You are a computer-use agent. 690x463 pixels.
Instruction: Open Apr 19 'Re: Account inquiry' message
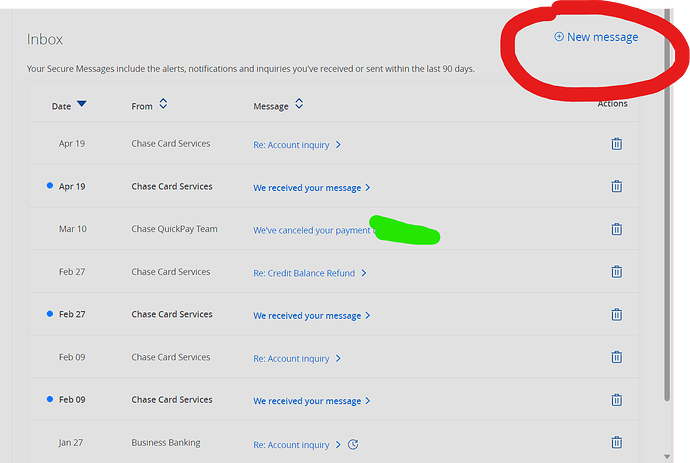pos(291,145)
